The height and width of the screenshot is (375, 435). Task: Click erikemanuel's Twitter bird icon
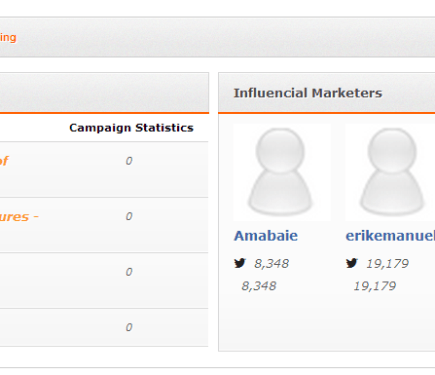tap(352, 263)
